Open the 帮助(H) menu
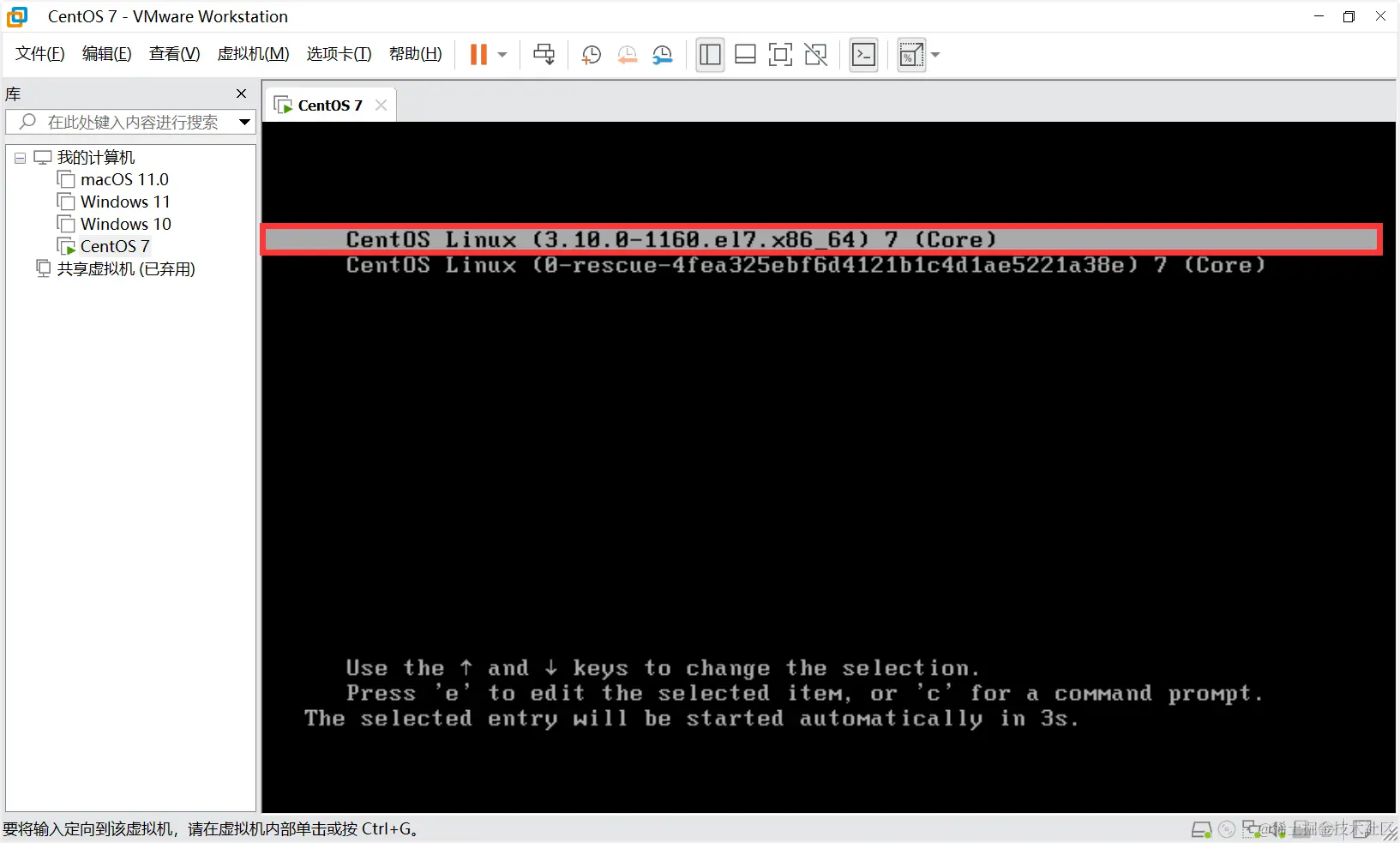The image size is (1400, 843). pyautogui.click(x=416, y=54)
